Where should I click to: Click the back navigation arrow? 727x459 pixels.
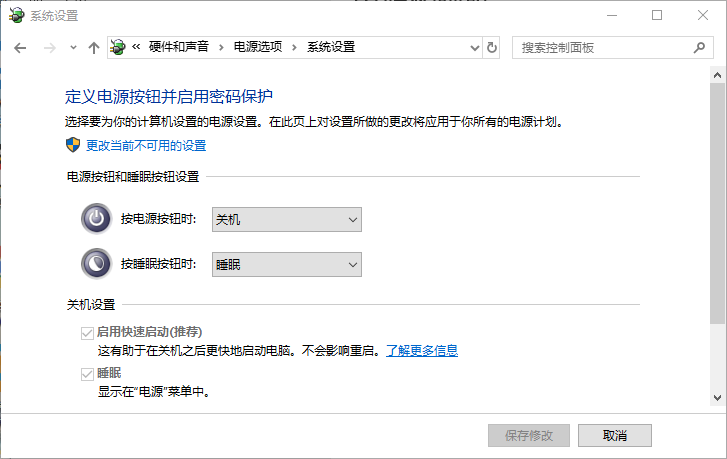20,47
